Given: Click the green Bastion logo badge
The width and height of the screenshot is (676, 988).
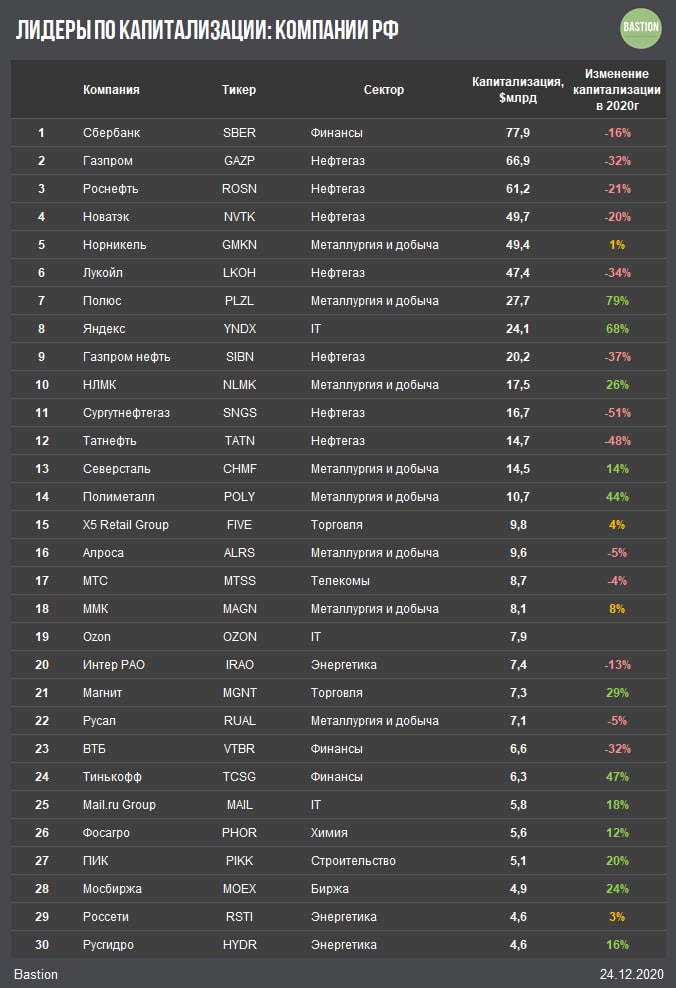Looking at the screenshot, I should [640, 28].
